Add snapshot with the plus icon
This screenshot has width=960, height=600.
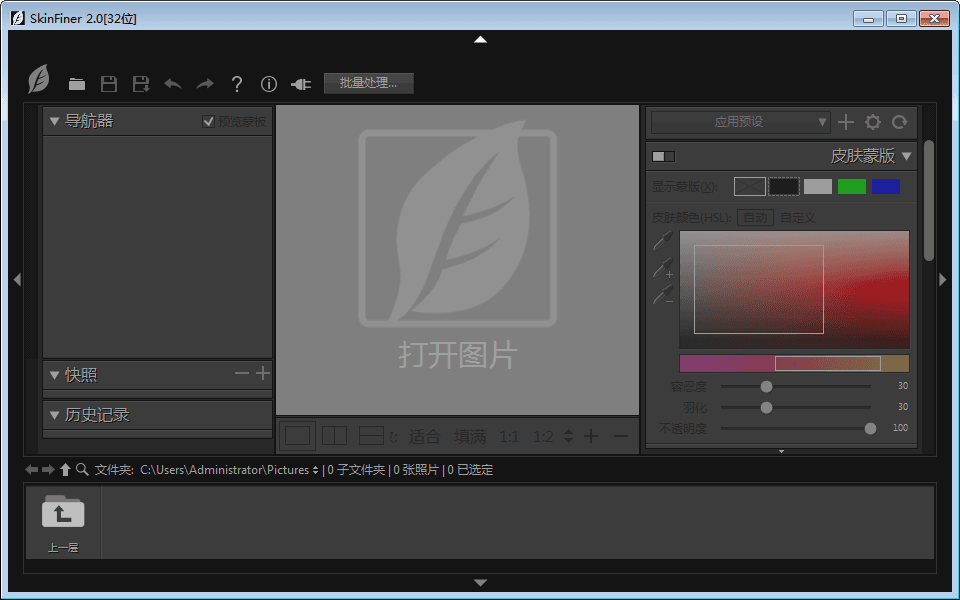tap(263, 373)
